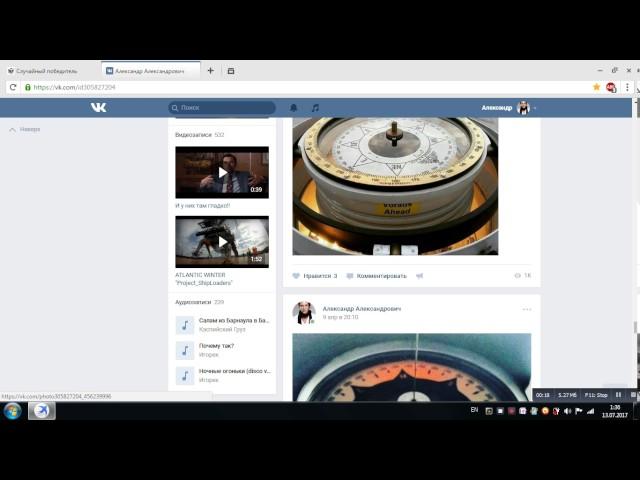Viewport: 640px width, 480px height.
Task: Open the browser three-dot menu
Action: pos(627,87)
